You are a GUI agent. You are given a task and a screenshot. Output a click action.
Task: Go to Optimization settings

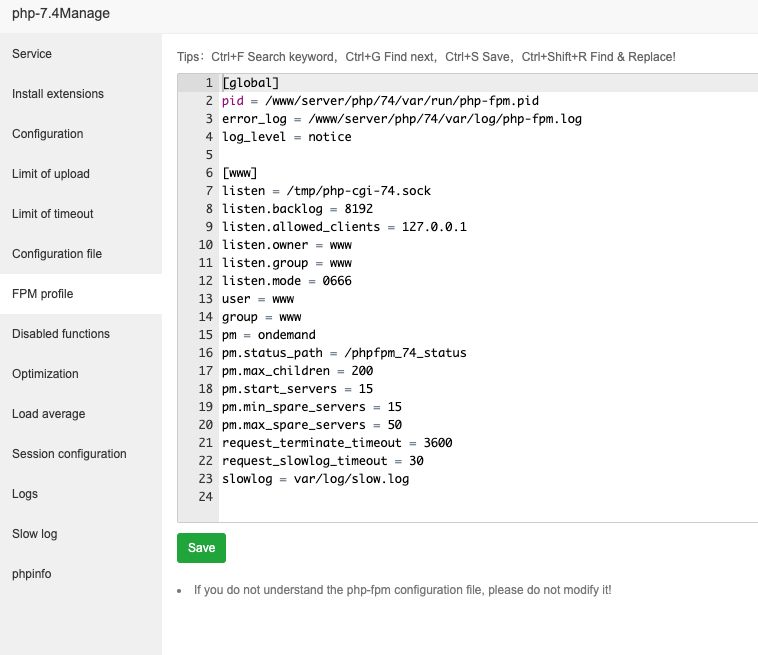click(x=45, y=374)
